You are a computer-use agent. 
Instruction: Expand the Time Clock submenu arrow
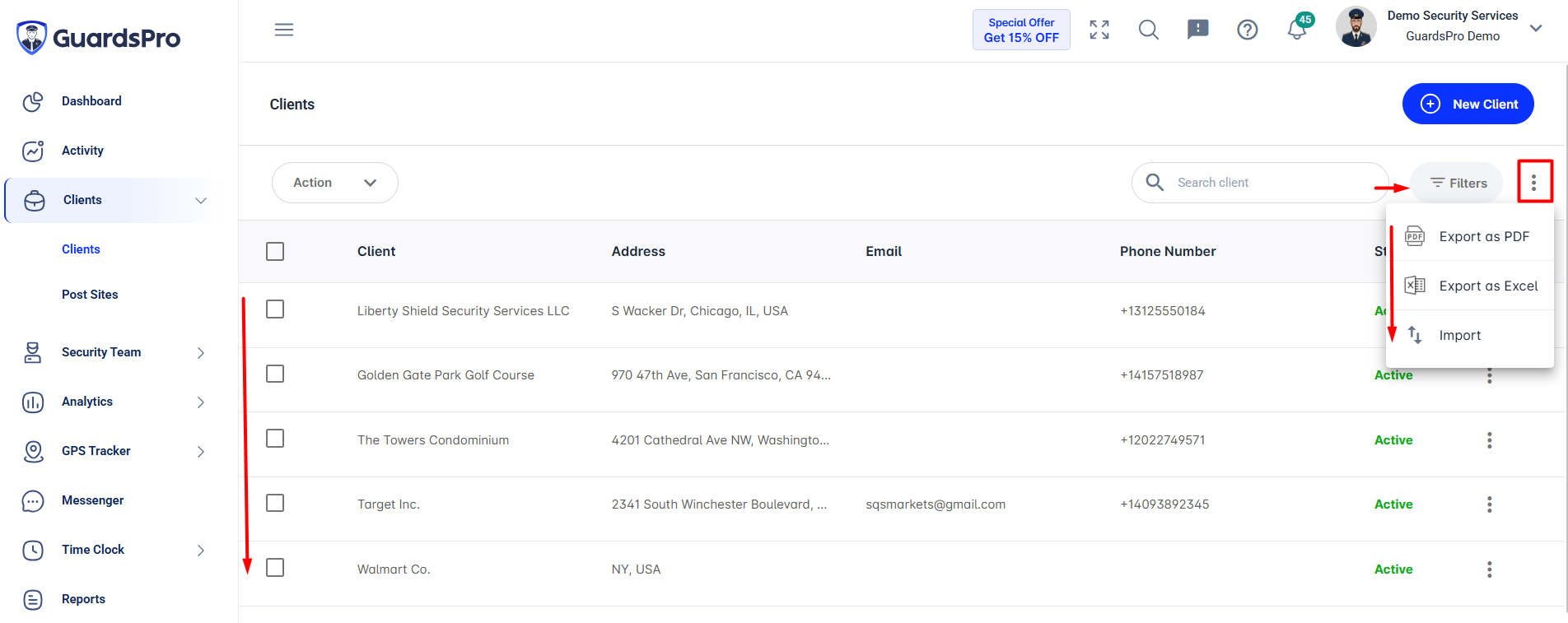[x=201, y=551]
